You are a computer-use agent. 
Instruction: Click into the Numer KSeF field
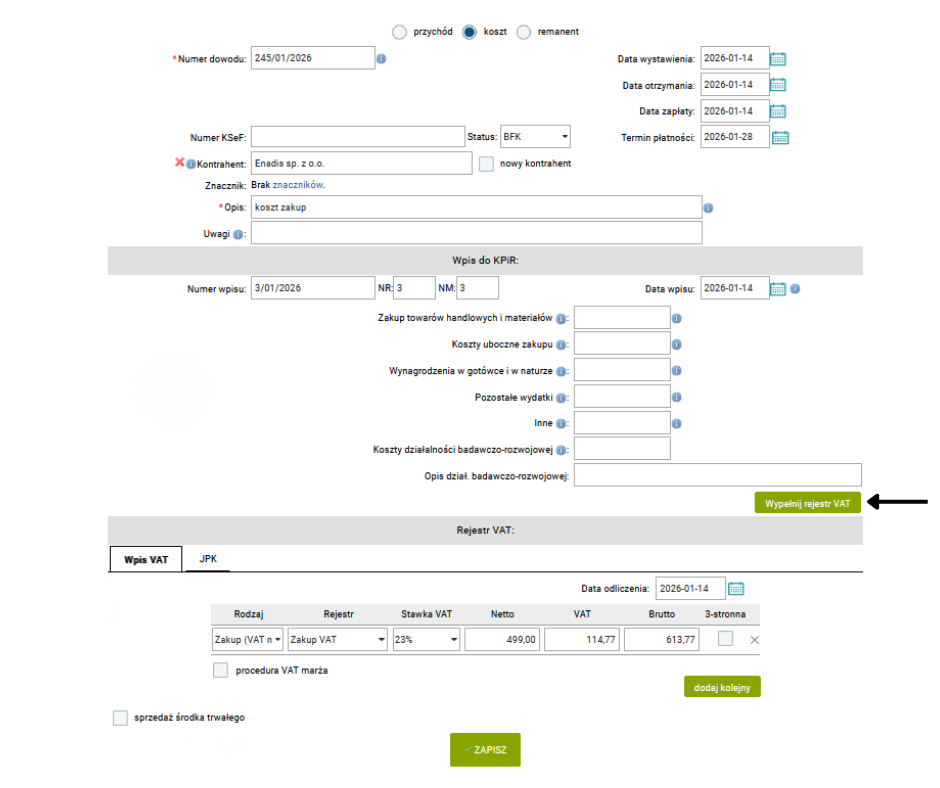(356, 136)
